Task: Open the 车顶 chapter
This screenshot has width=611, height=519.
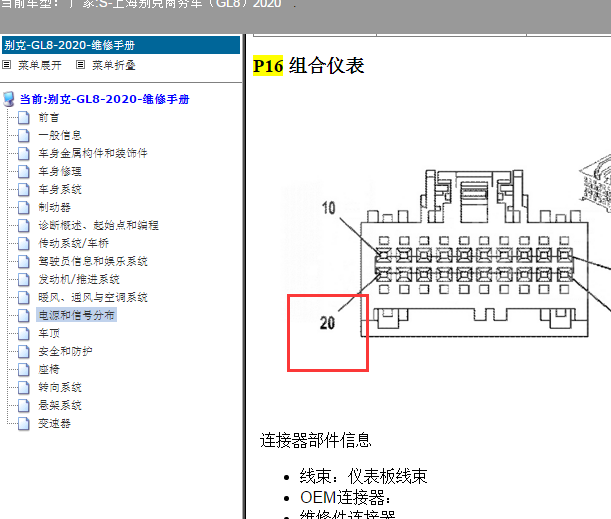Action: pyautogui.click(x=49, y=333)
